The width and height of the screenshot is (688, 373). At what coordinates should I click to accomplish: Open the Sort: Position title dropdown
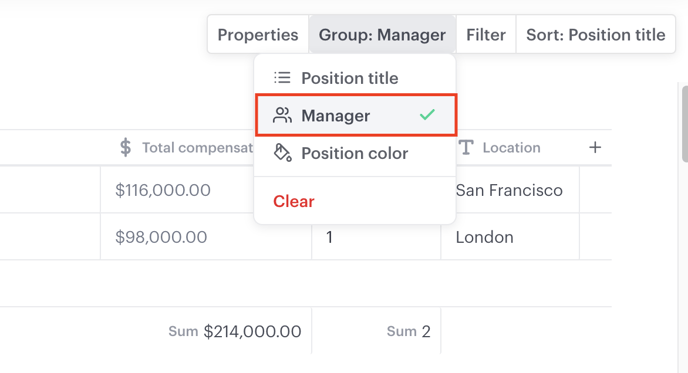coord(595,35)
